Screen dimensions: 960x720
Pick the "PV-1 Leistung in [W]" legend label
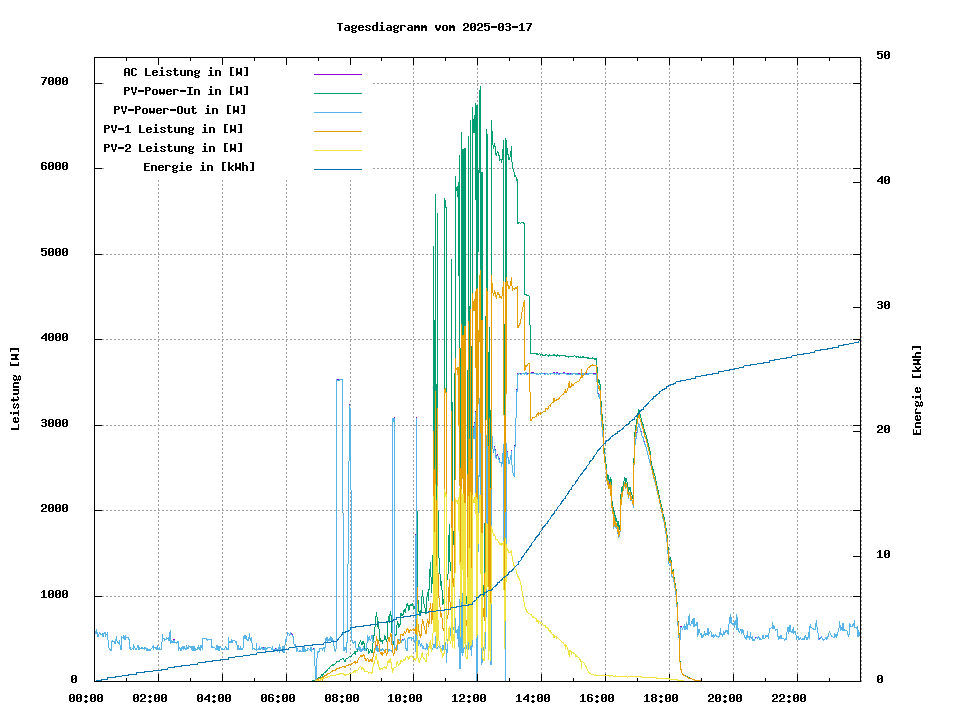pyautogui.click(x=173, y=129)
